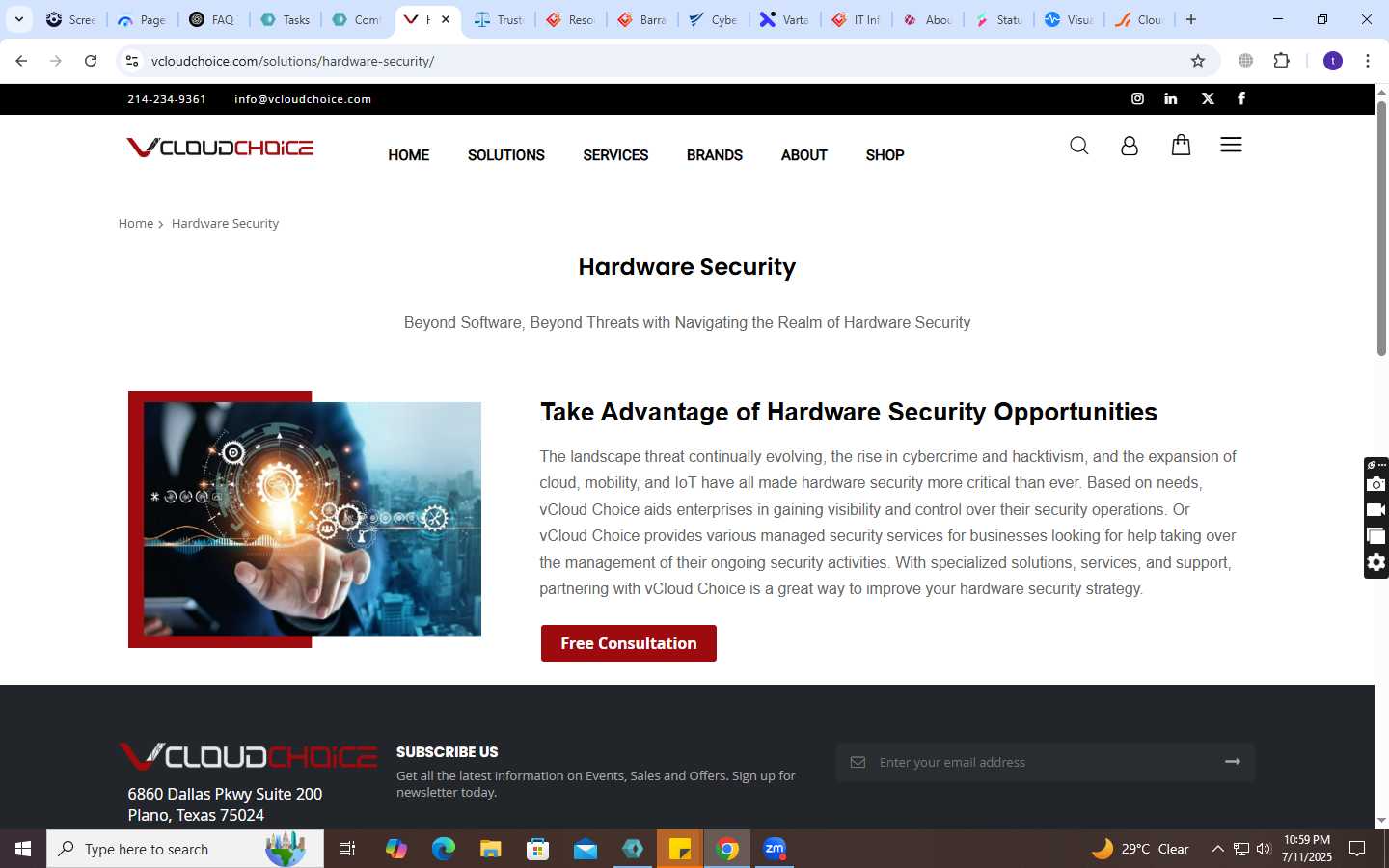Viewport: 1389px width, 868px height.
Task: Open Microsoft Edge from taskbar
Action: [x=443, y=849]
